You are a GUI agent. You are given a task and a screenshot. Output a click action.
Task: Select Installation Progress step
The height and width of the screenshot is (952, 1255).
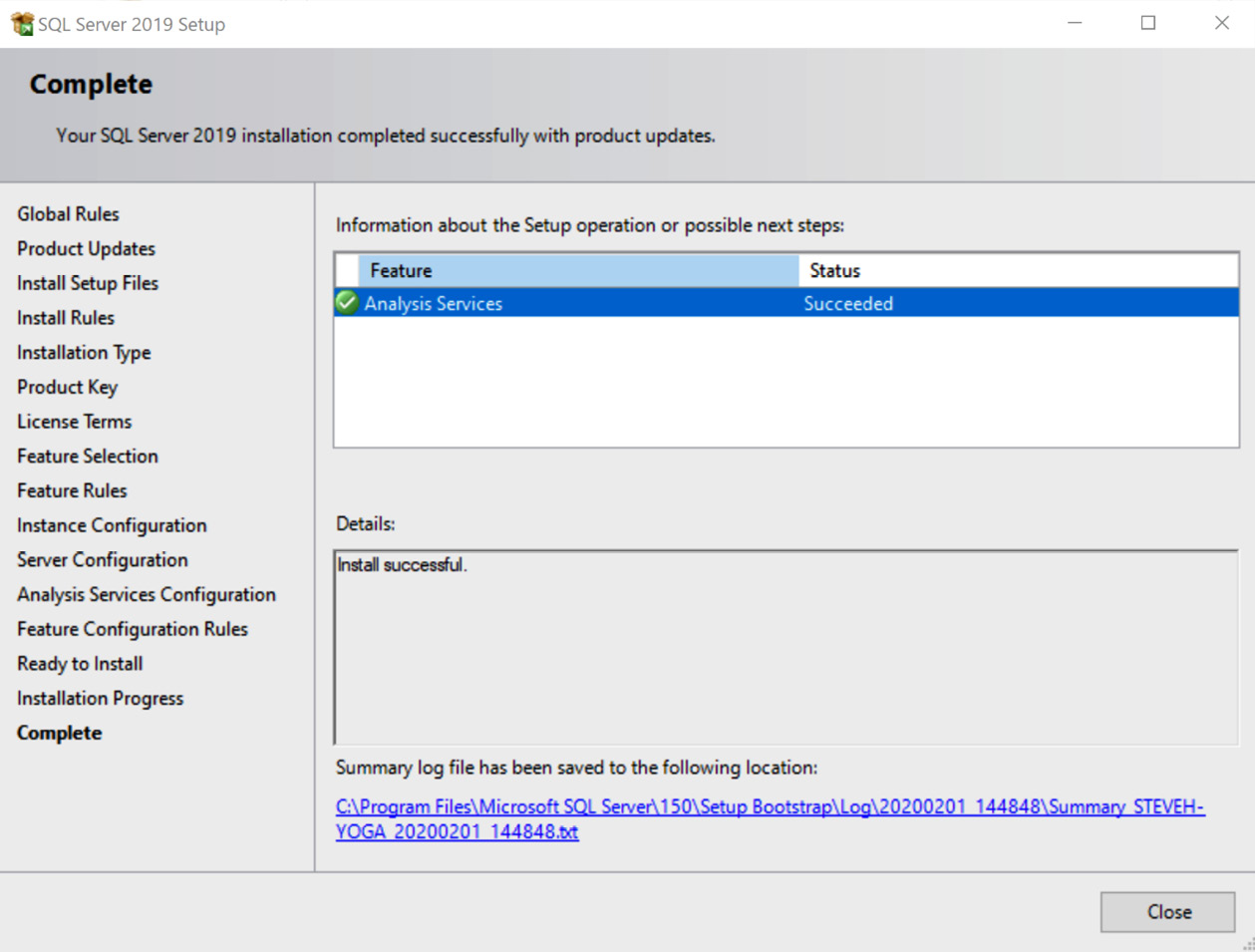point(101,699)
